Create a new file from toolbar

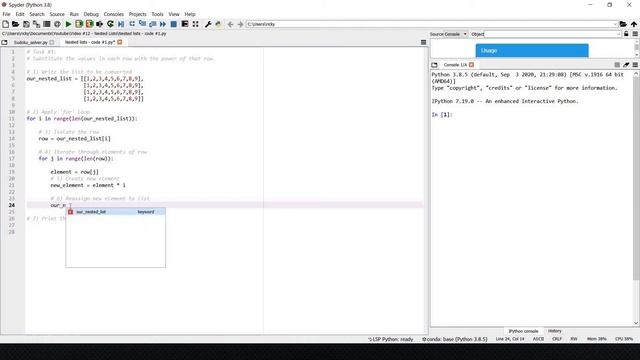[5, 24]
